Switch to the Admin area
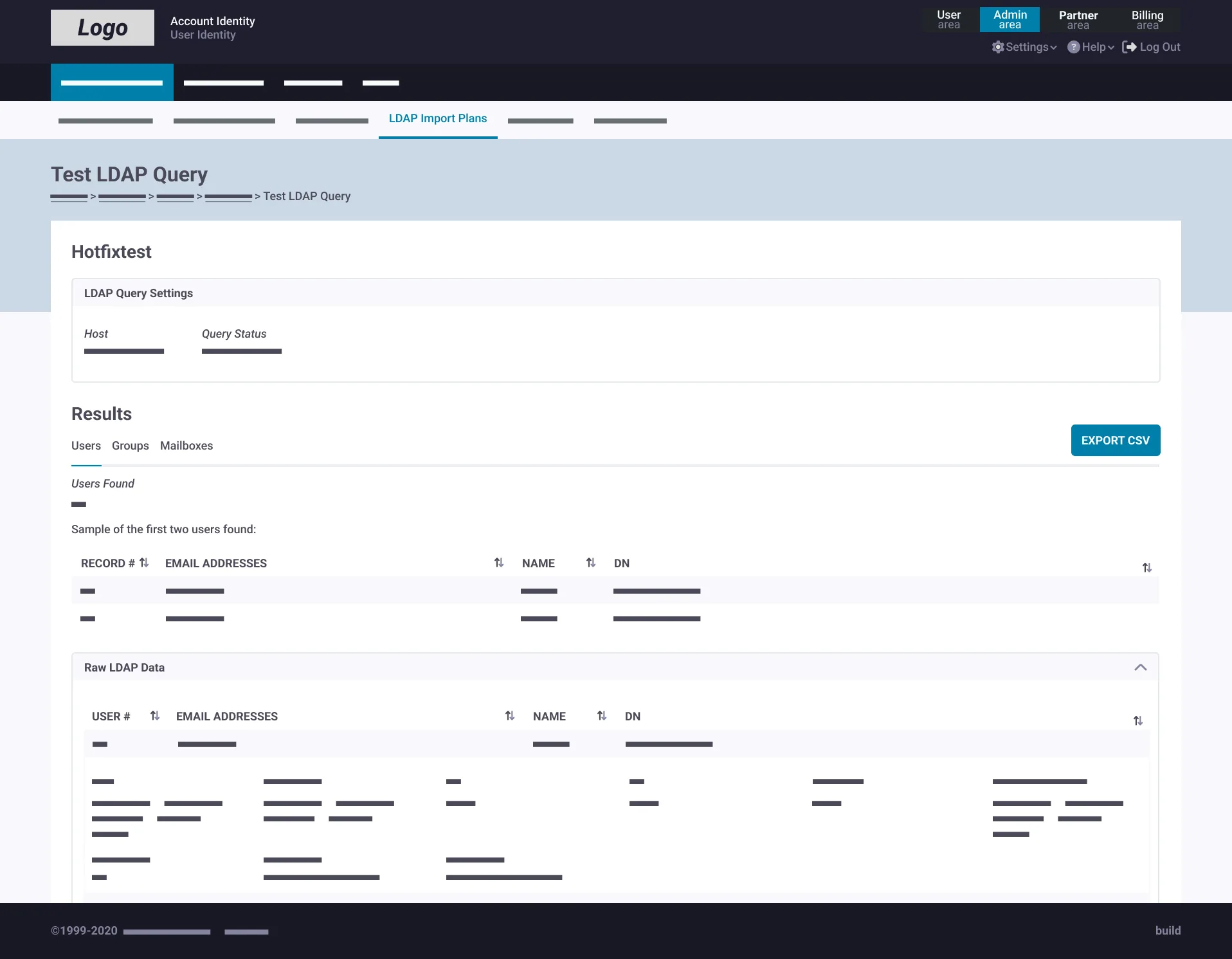 coord(1010,20)
